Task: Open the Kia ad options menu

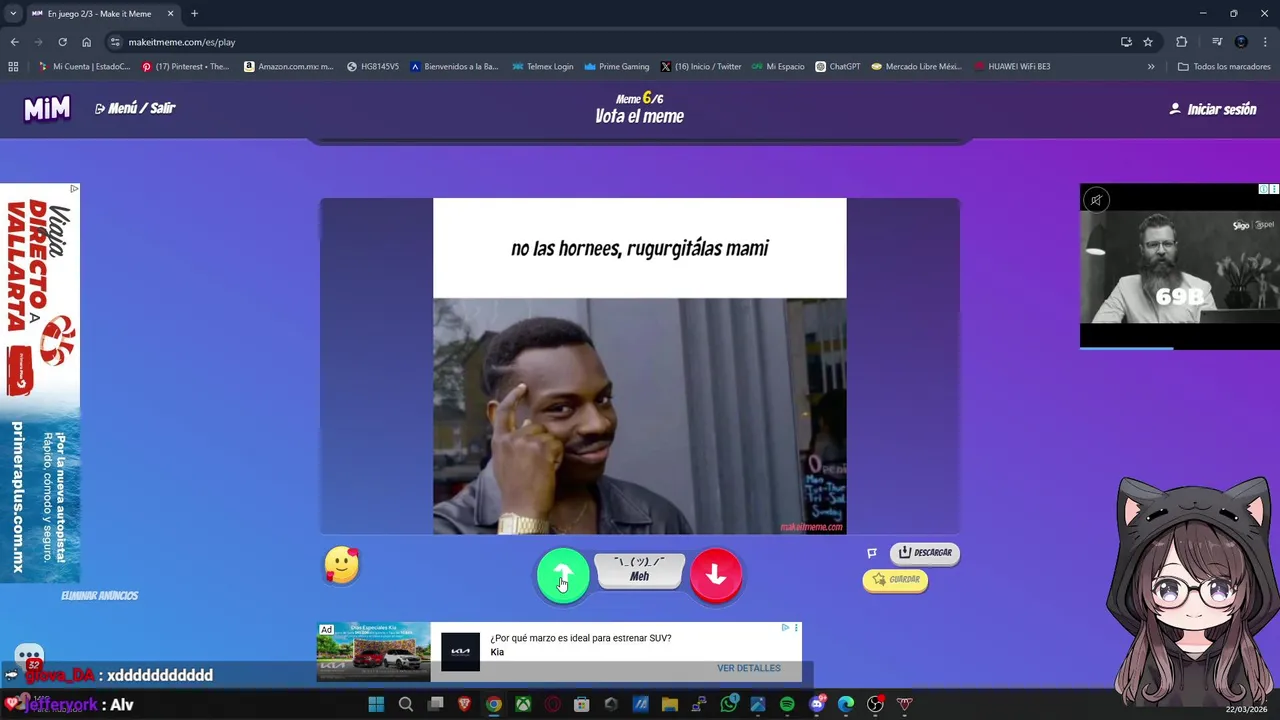Action: coord(796,628)
